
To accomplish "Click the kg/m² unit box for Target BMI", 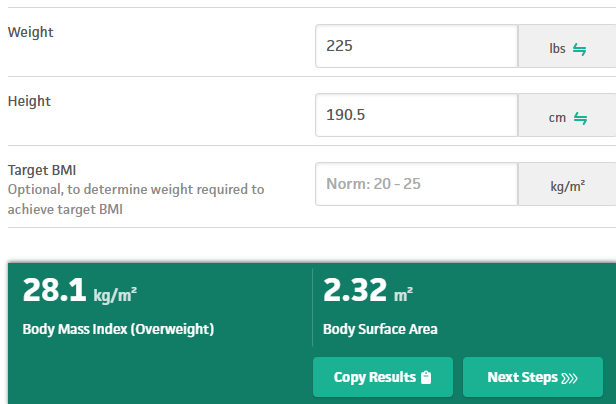I will coord(566,185).
